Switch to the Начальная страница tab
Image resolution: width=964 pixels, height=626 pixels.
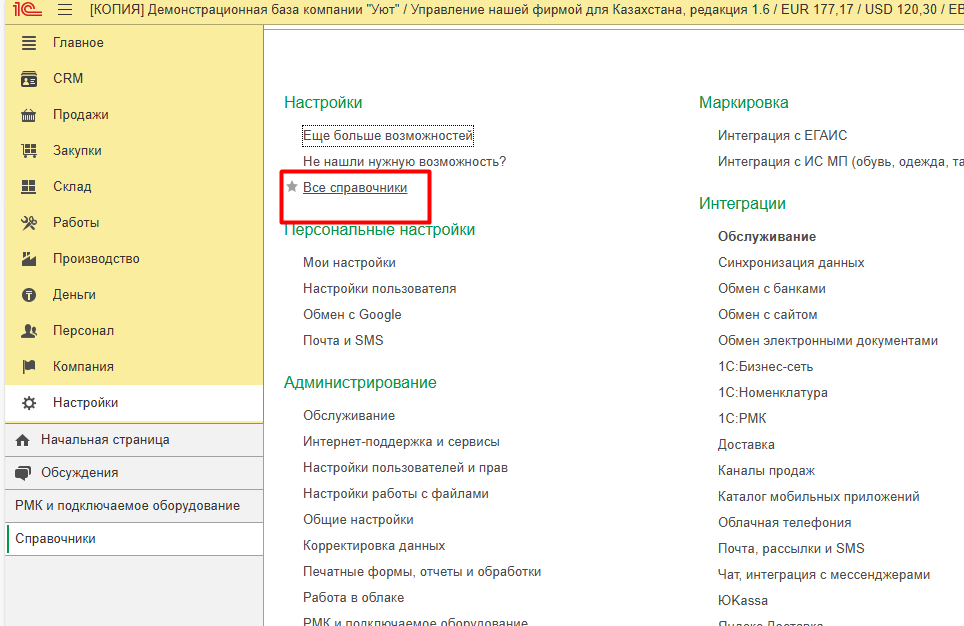click(105, 440)
